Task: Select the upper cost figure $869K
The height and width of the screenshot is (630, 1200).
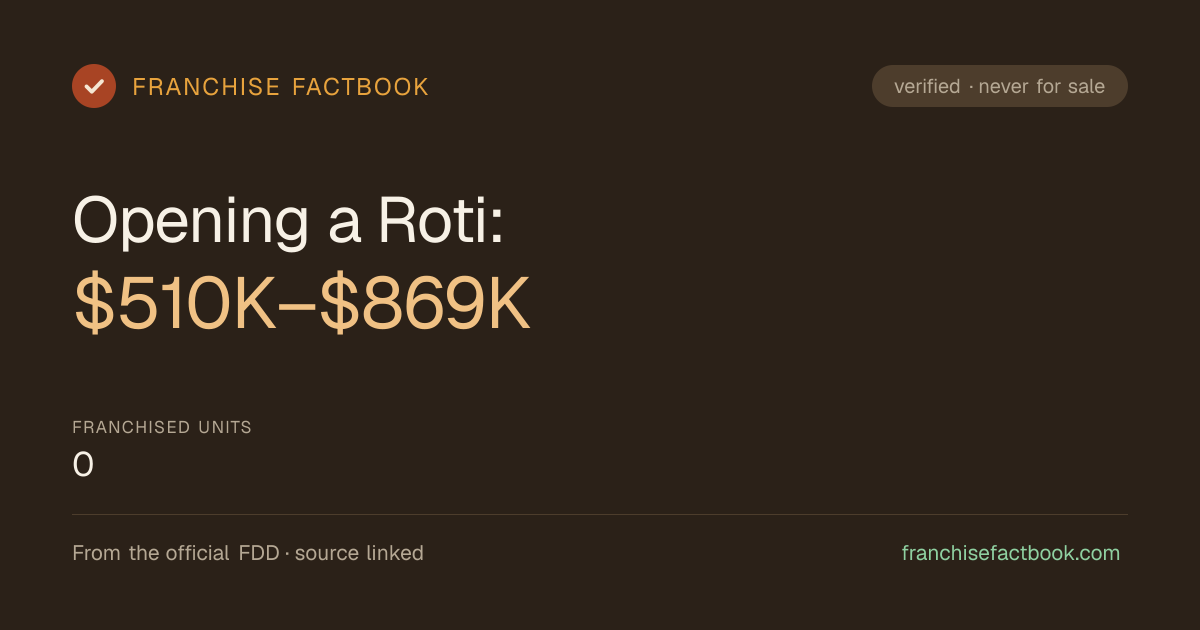Action: pos(424,306)
